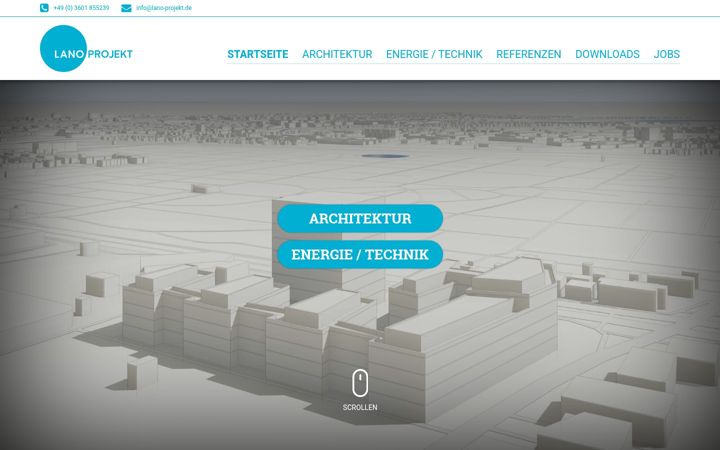Click the mouse scroll icon

[x=360, y=383]
